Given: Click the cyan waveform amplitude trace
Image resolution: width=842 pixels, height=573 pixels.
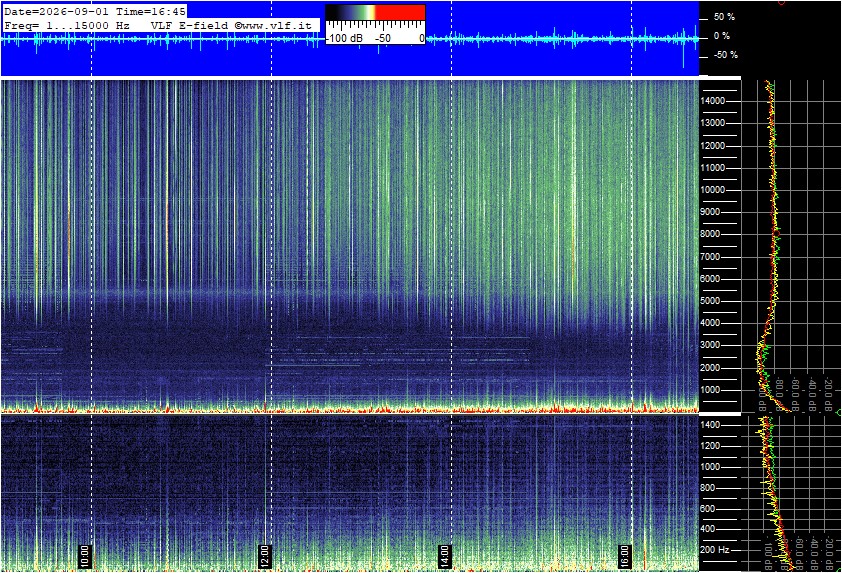Looking at the screenshot, I should (x=349, y=39).
